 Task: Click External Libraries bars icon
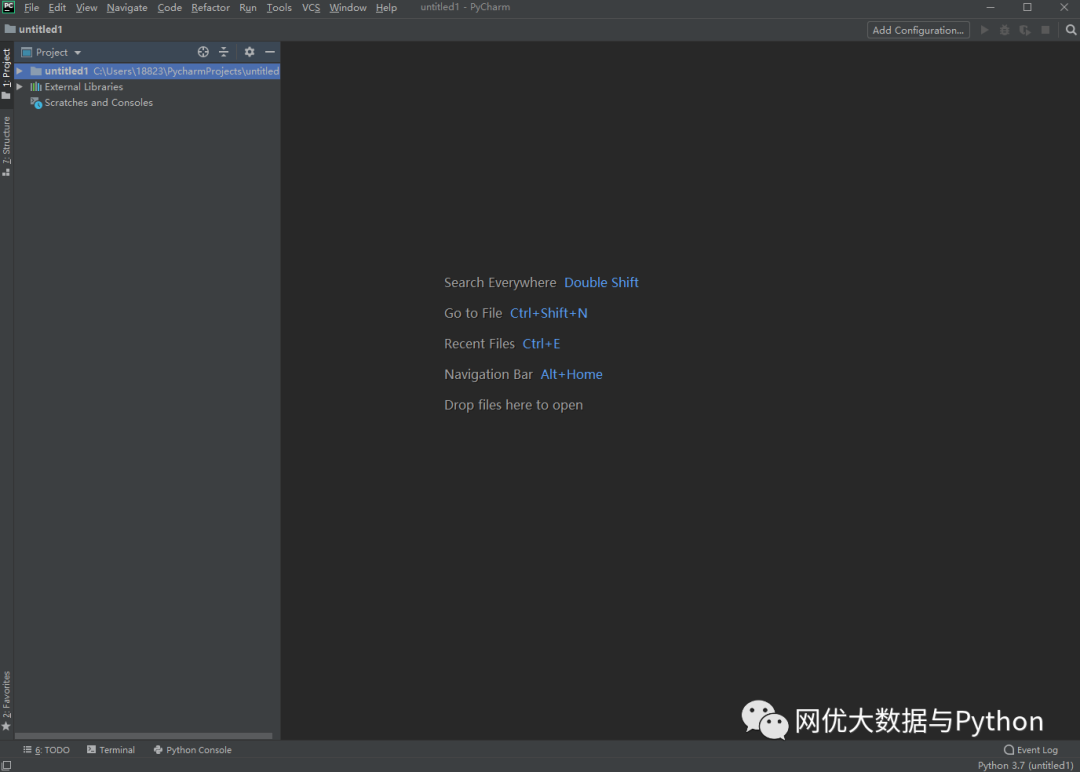click(36, 87)
